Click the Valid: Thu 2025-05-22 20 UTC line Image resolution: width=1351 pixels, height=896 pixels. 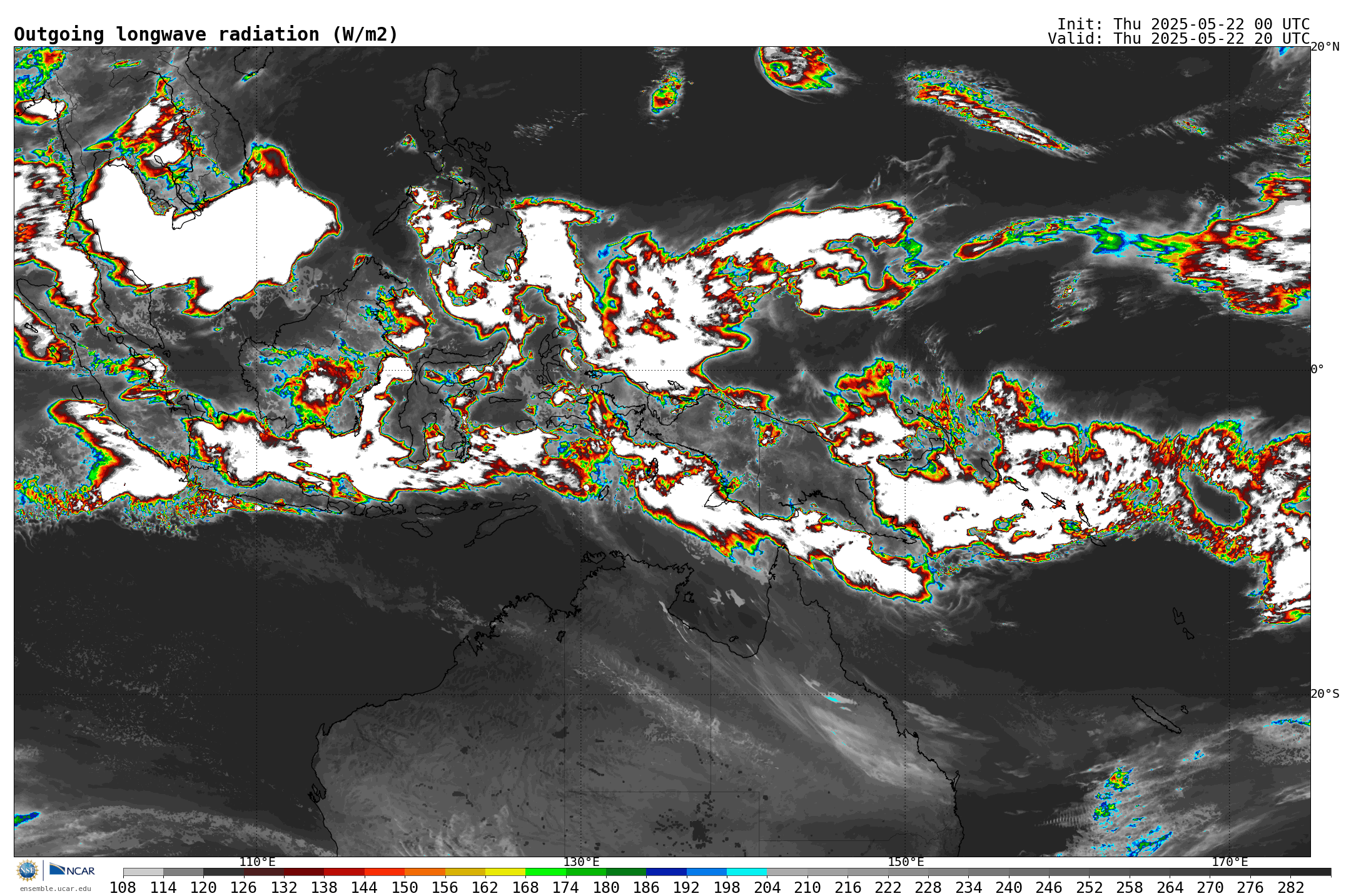coord(1179,39)
